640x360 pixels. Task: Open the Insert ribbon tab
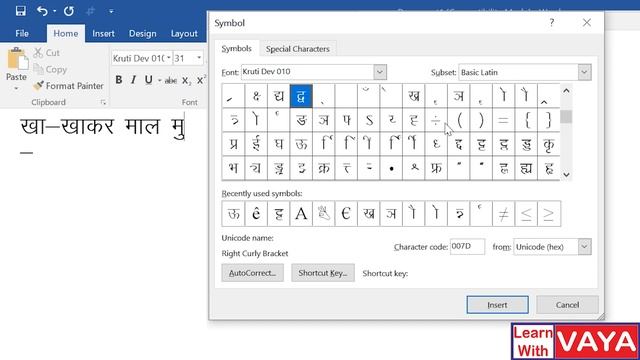click(x=103, y=33)
